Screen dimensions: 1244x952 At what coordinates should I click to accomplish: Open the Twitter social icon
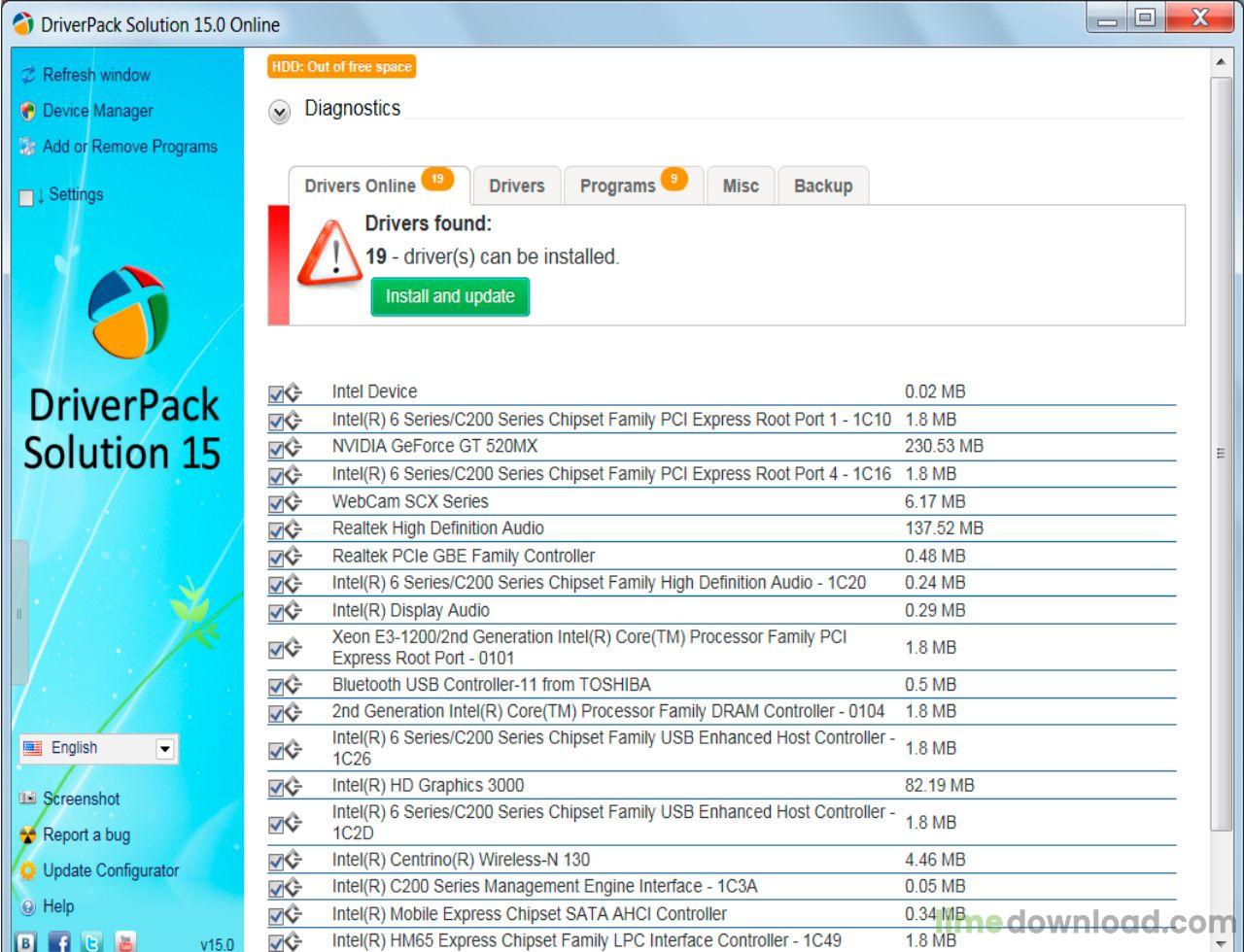click(92, 941)
